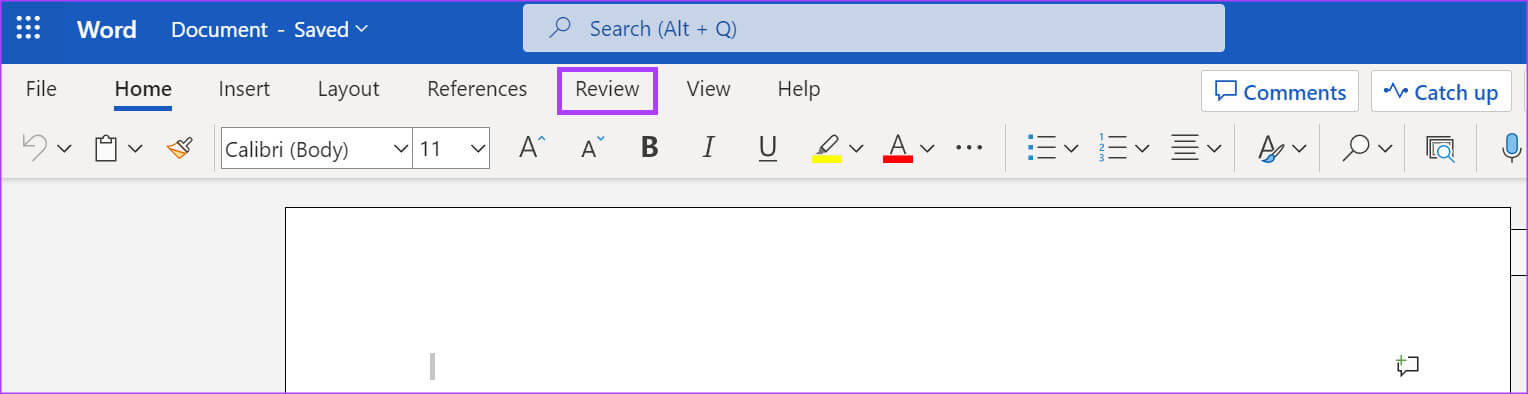Switch to the View tab
Image resolution: width=1528 pixels, height=394 pixels.
pyautogui.click(x=708, y=89)
